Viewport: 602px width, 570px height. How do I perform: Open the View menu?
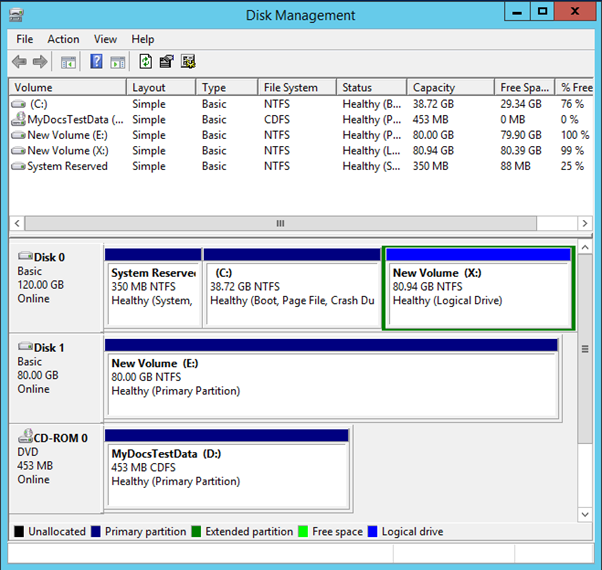(x=105, y=39)
